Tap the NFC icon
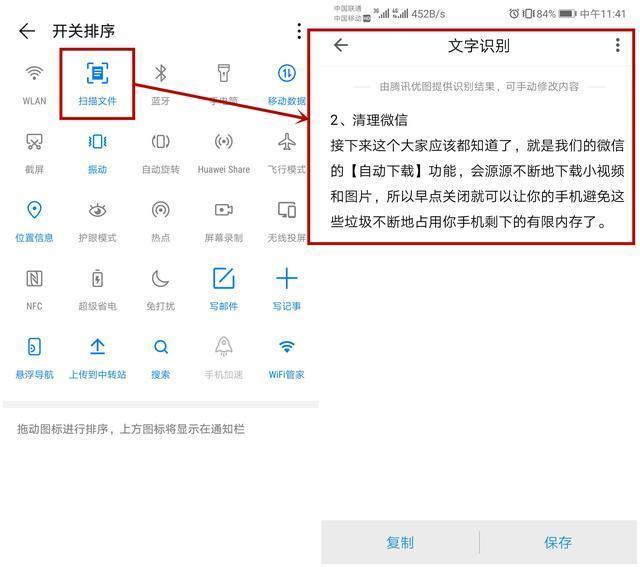The width and height of the screenshot is (640, 567). pos(34,279)
